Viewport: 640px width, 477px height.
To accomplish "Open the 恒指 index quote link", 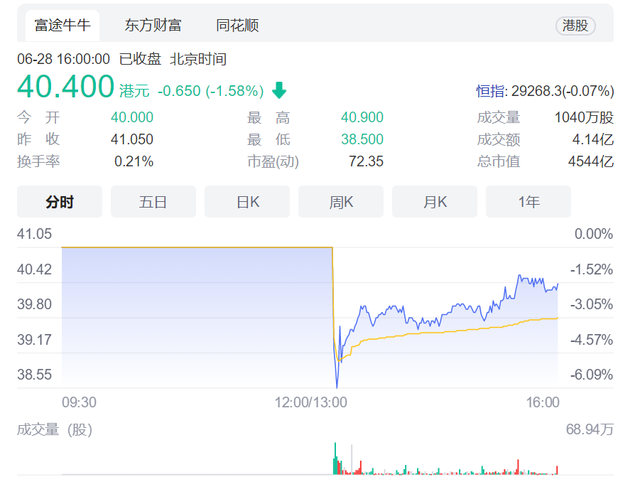I will [x=496, y=91].
